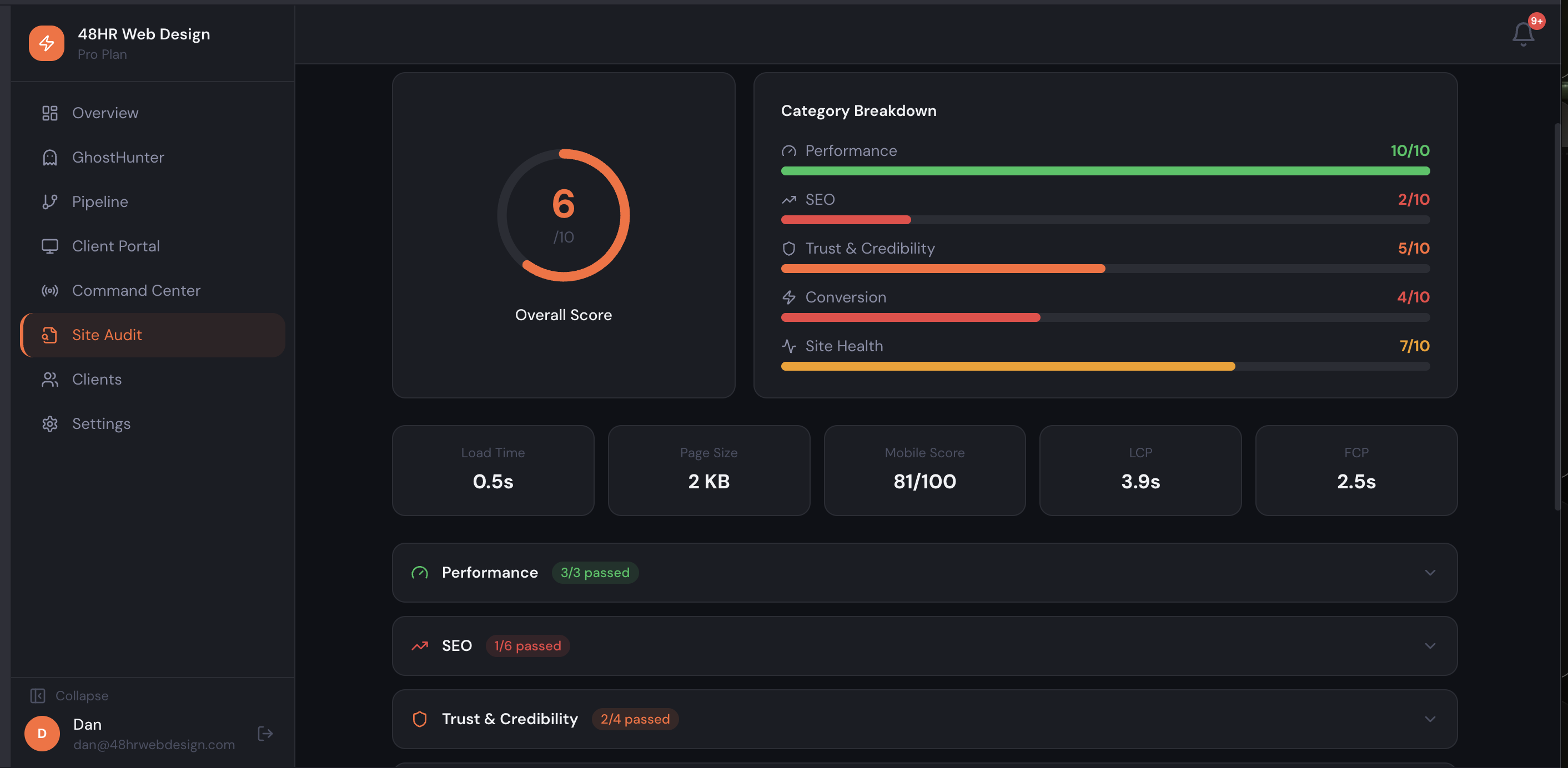This screenshot has height=768, width=1568.
Task: Click the Mobile Score 81/100 card
Action: pos(924,471)
